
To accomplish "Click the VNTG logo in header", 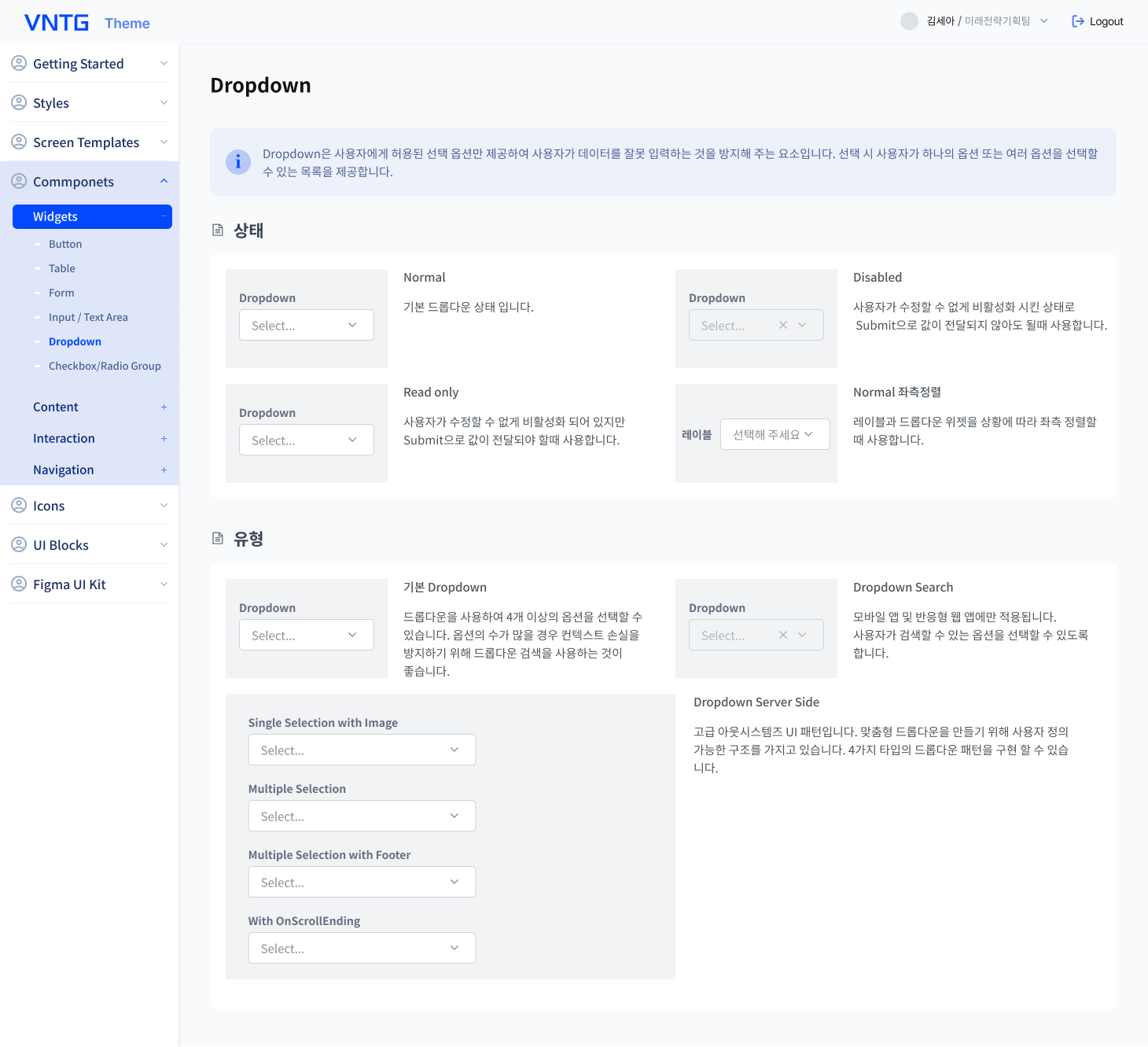I will click(57, 23).
